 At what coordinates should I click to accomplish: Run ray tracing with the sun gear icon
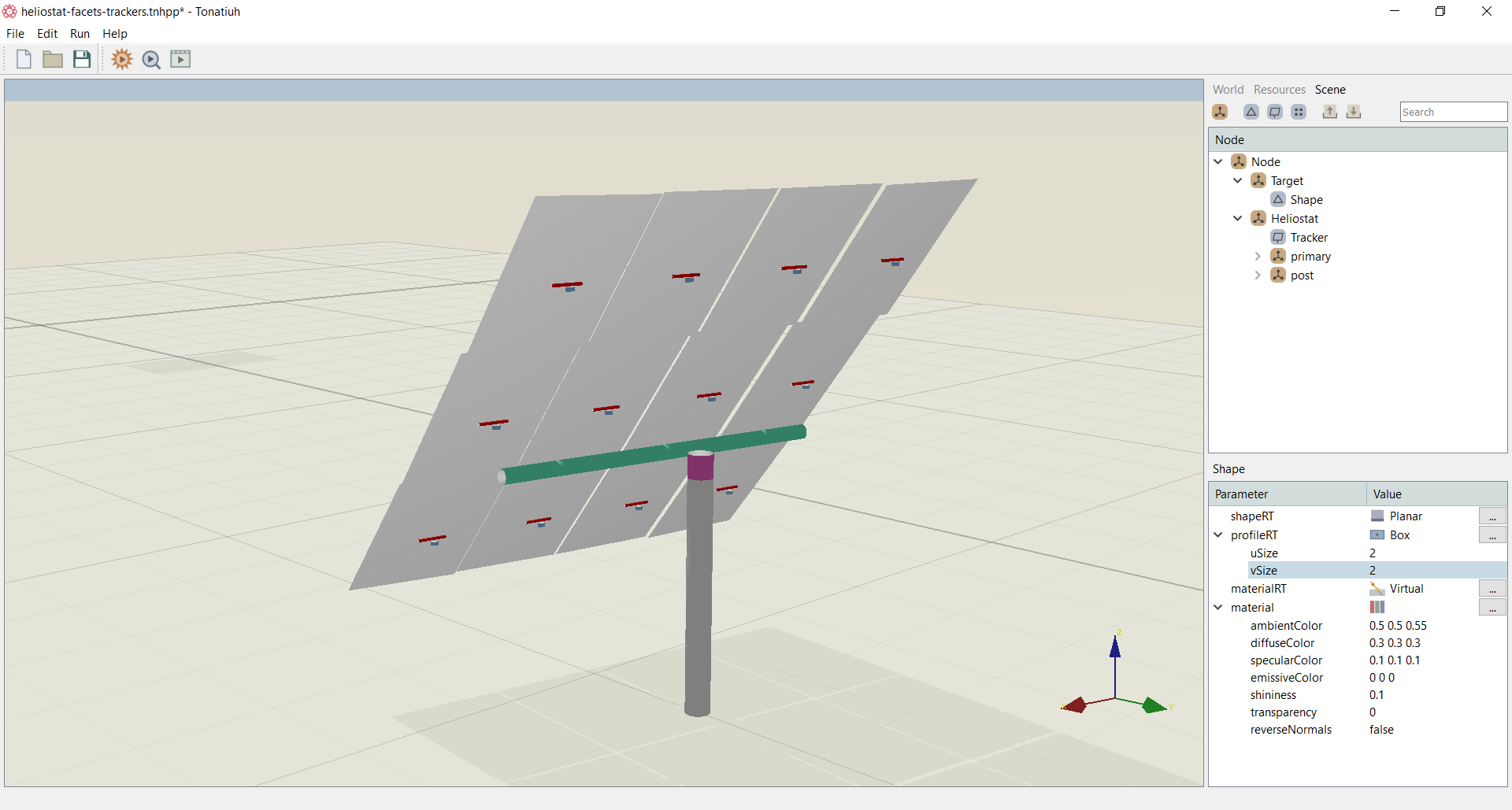[x=122, y=59]
